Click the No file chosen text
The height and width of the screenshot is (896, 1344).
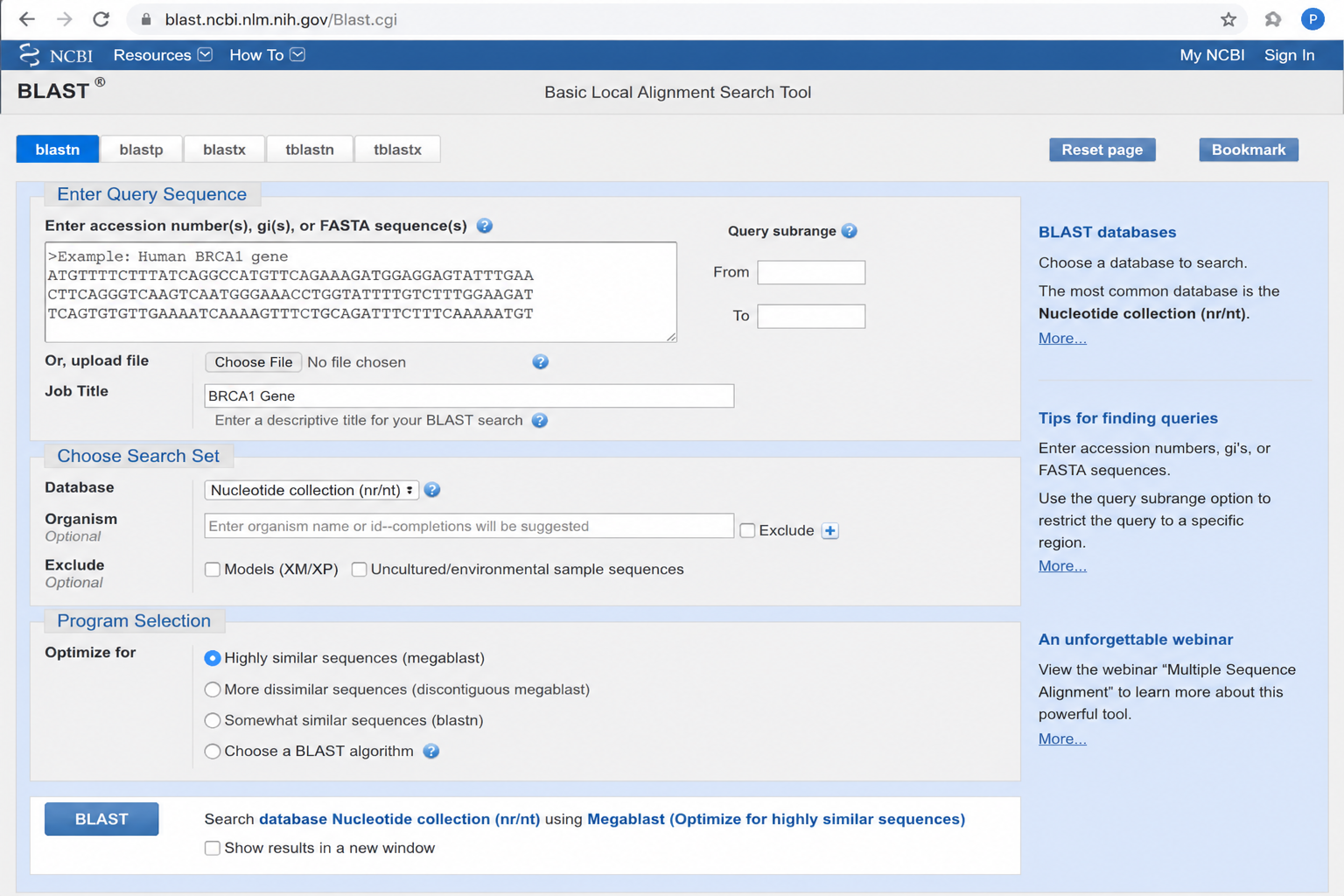(356, 362)
